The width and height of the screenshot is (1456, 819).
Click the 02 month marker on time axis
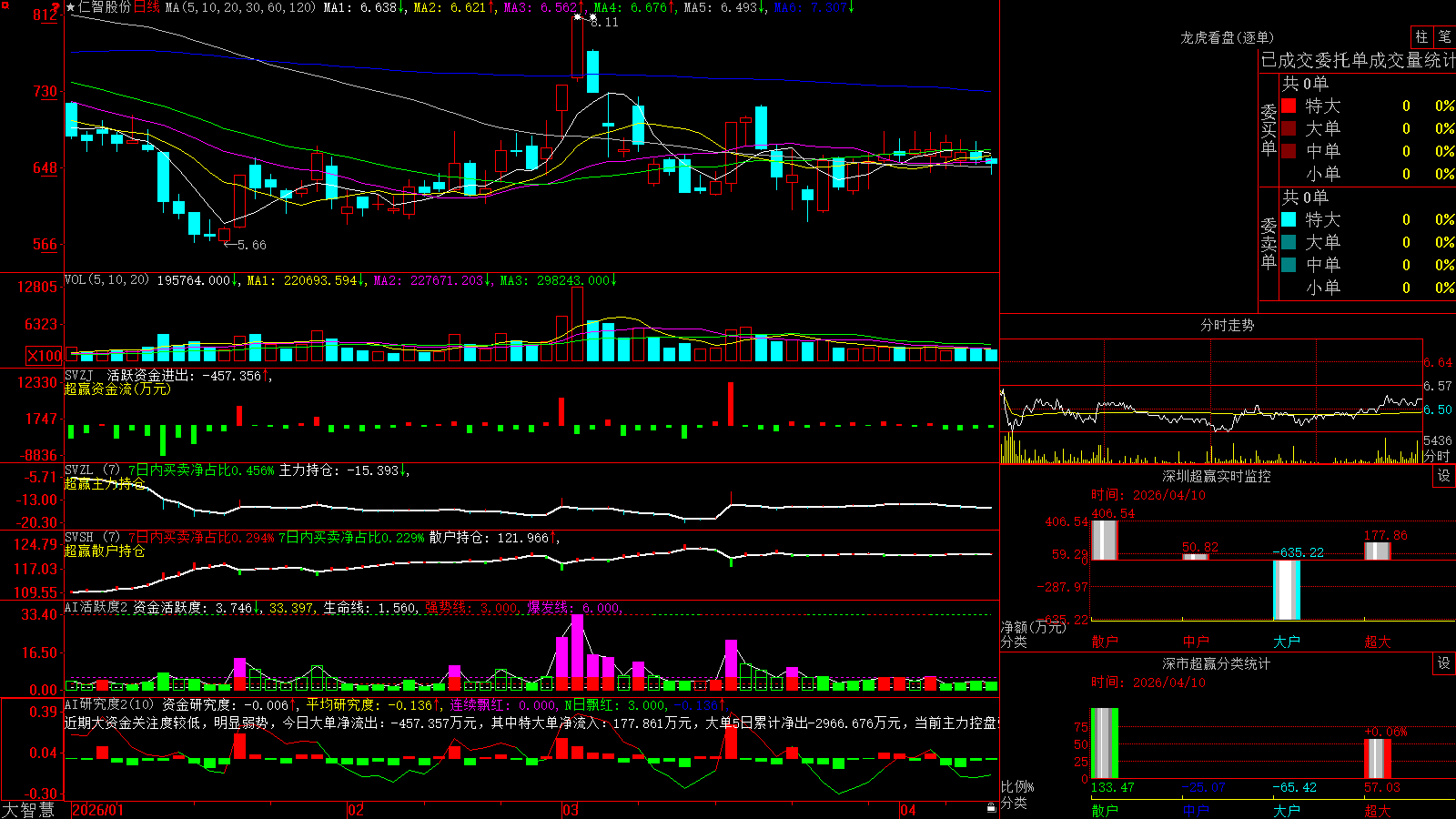tap(356, 810)
